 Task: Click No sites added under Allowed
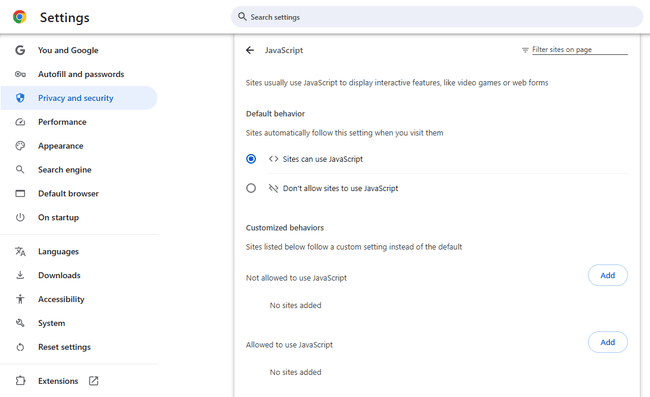pos(296,372)
